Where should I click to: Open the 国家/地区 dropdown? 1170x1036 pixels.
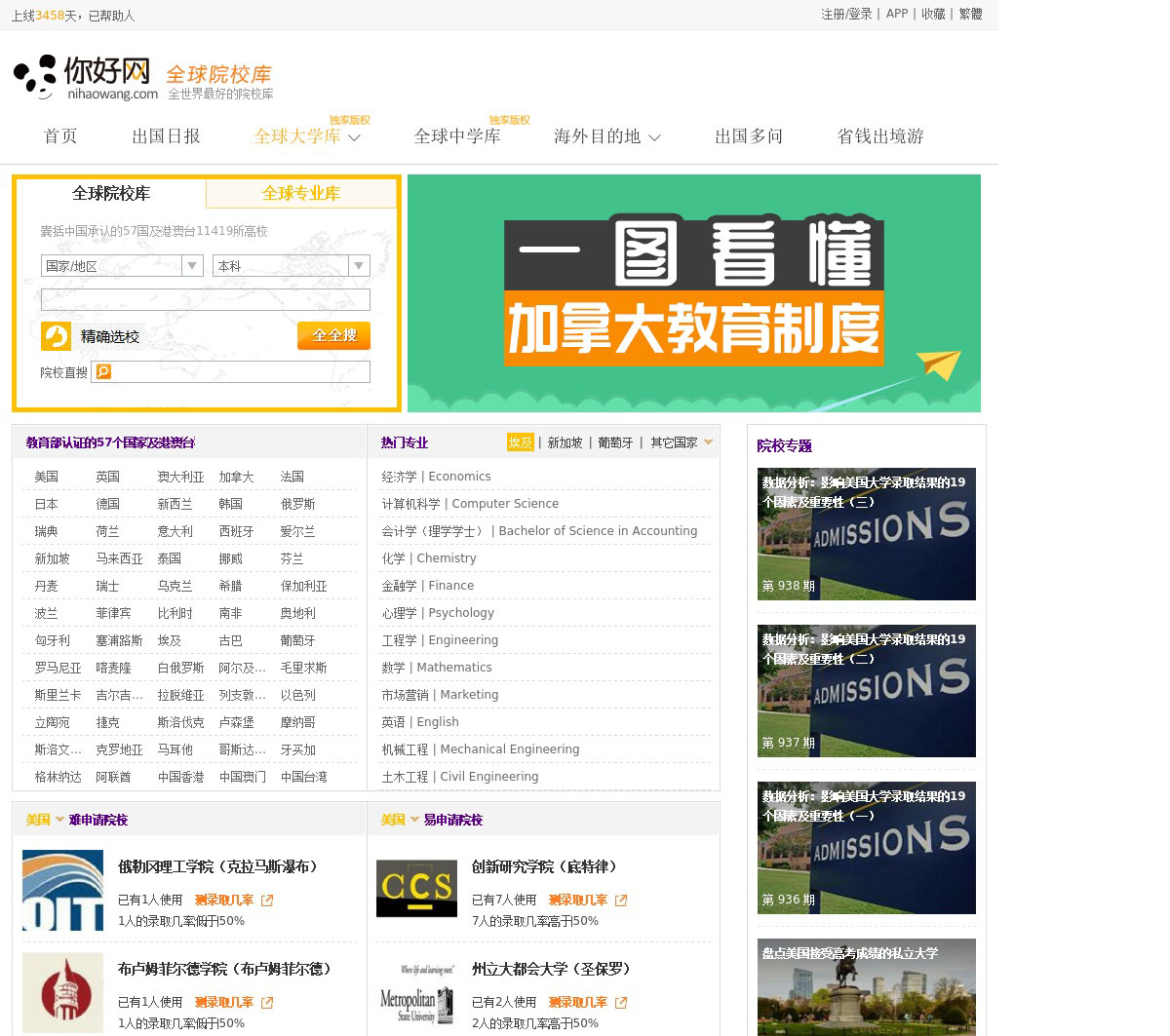(192, 266)
